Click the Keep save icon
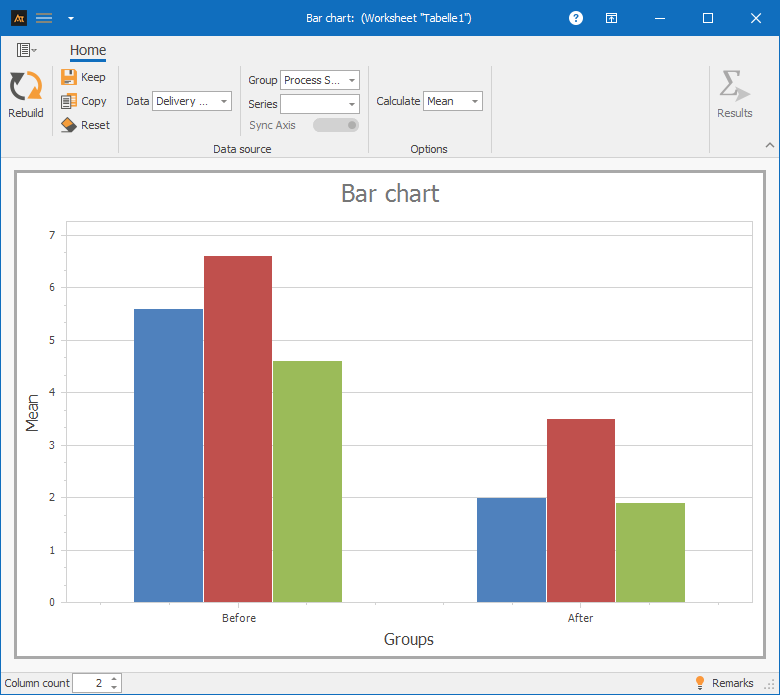The image size is (780, 695). pyautogui.click(x=69, y=77)
